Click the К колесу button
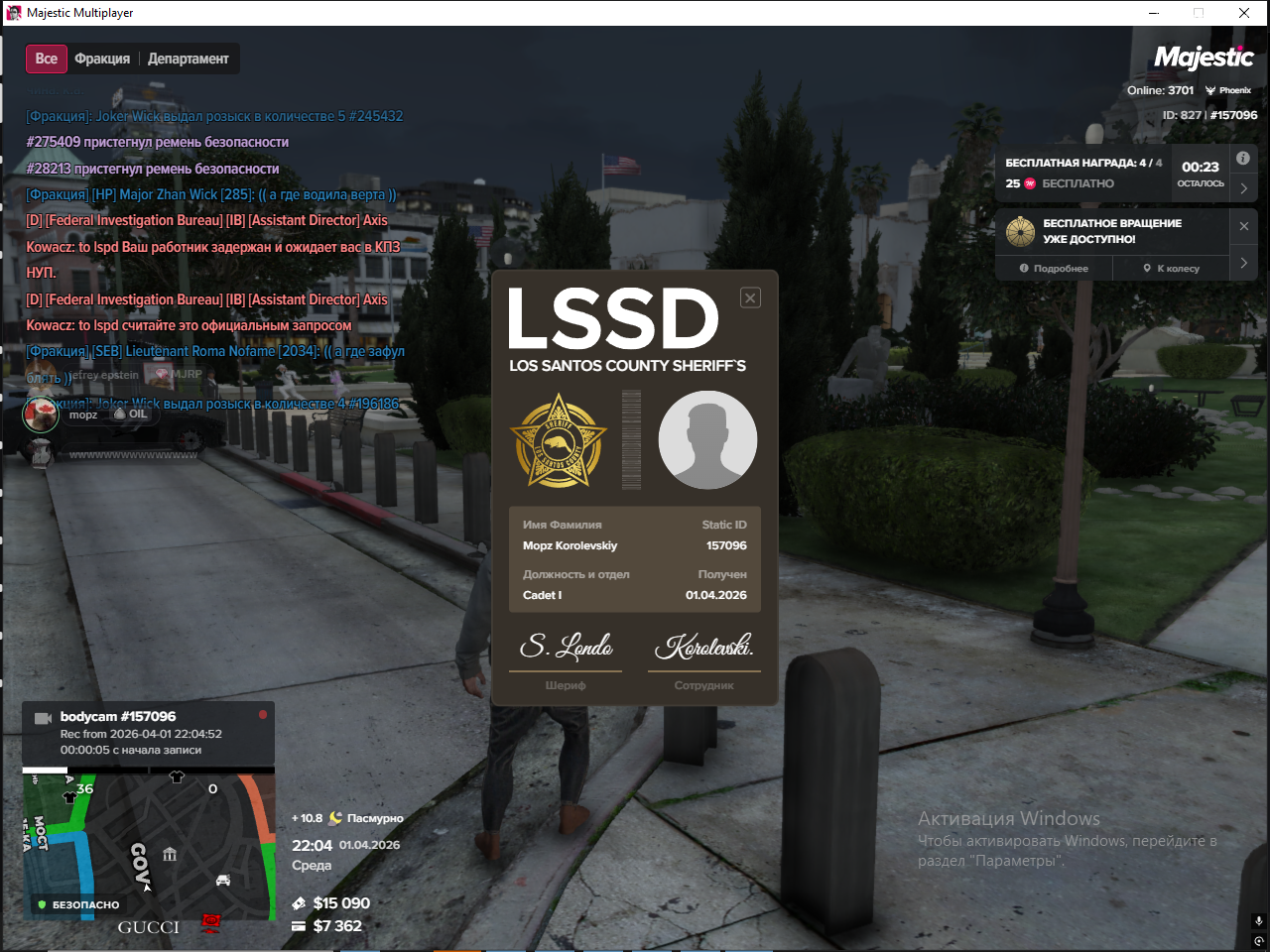This screenshot has width=1270, height=952. pyautogui.click(x=1171, y=268)
